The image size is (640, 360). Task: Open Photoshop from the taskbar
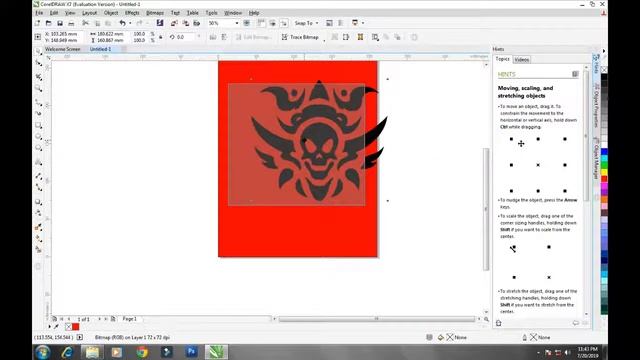192,352
